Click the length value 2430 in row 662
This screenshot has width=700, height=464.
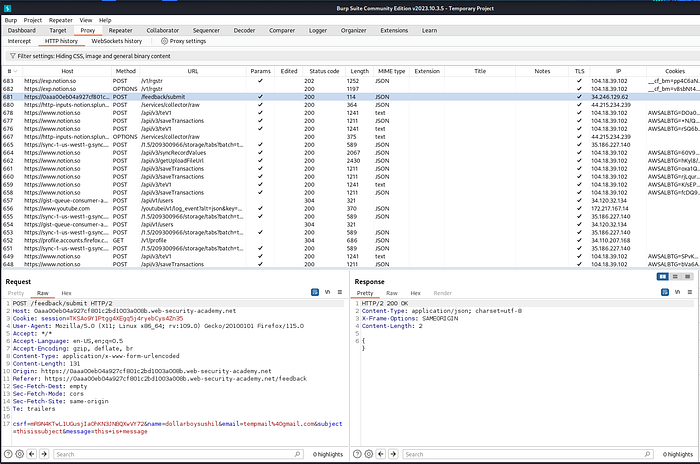[x=353, y=161]
